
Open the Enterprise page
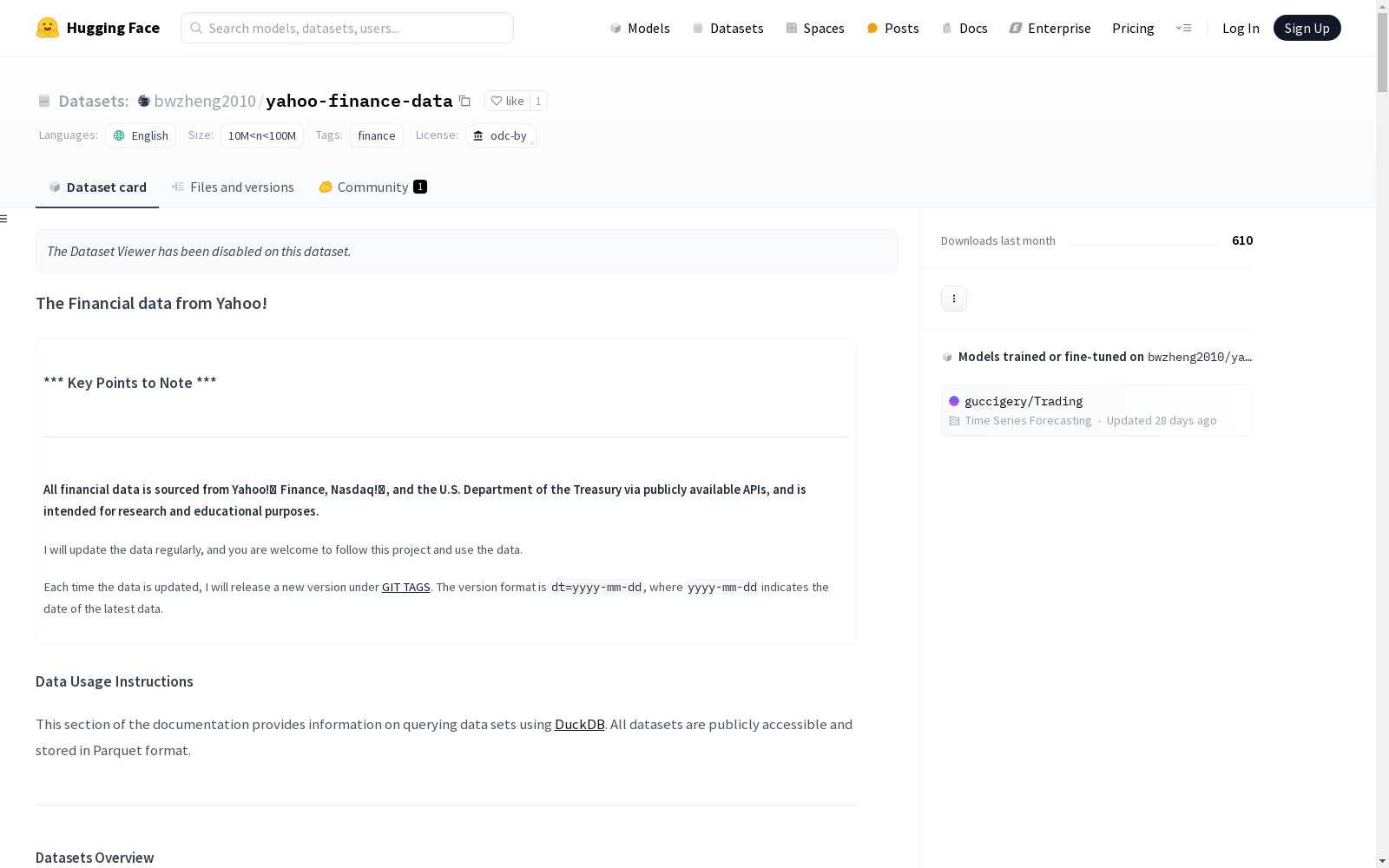(x=1050, y=28)
